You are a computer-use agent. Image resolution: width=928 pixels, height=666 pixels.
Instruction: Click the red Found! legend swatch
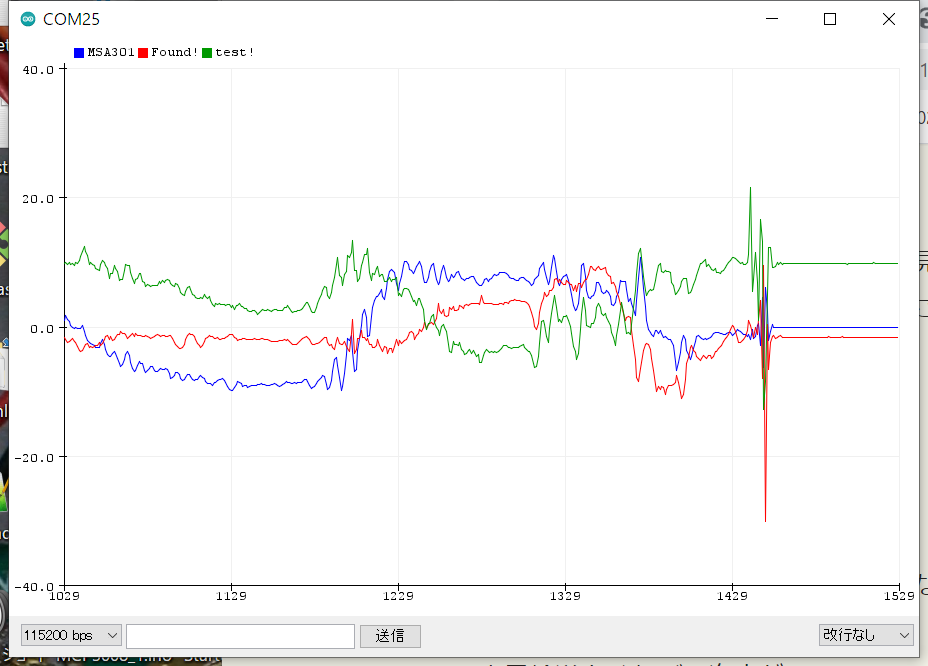pyautogui.click(x=143, y=52)
